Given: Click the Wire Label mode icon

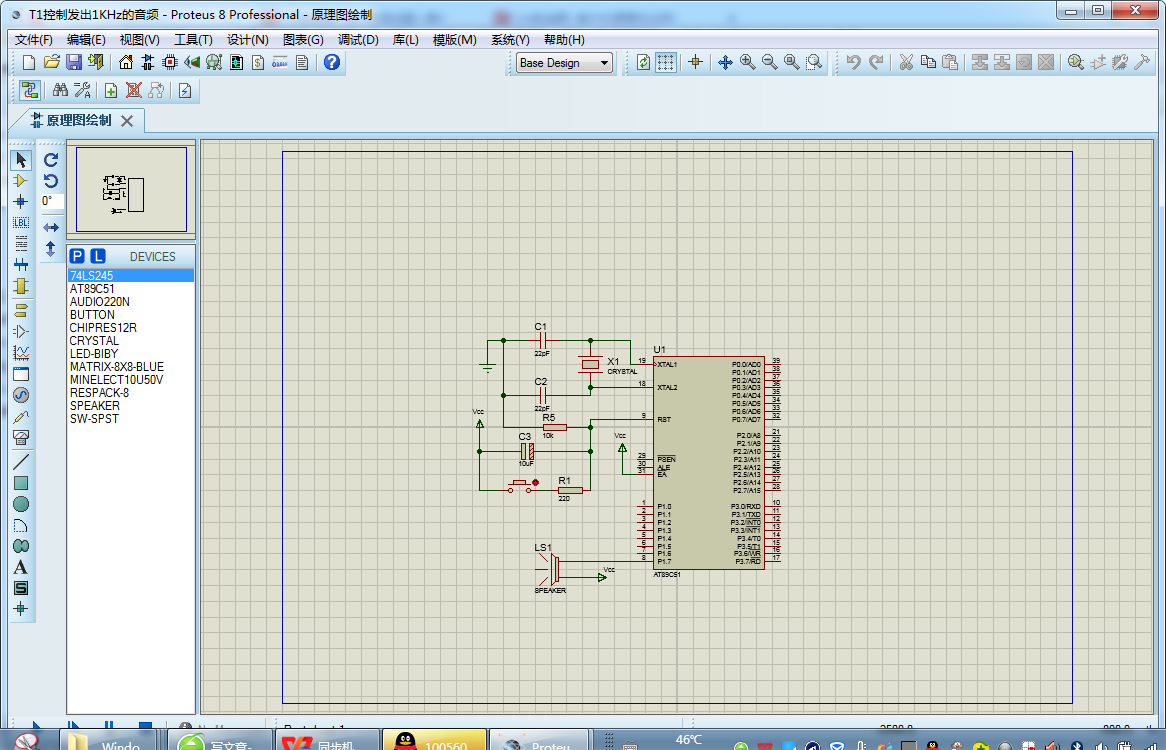Looking at the screenshot, I should [x=20, y=222].
